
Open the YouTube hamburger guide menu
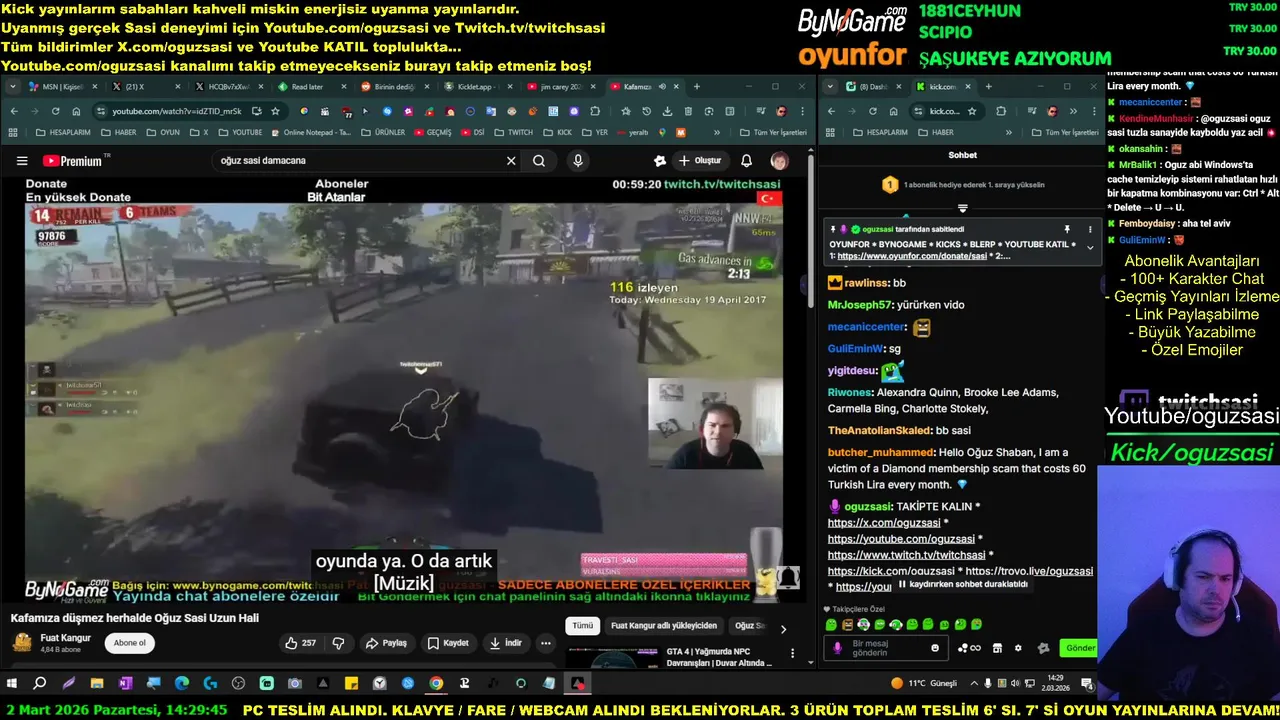pos(21,160)
